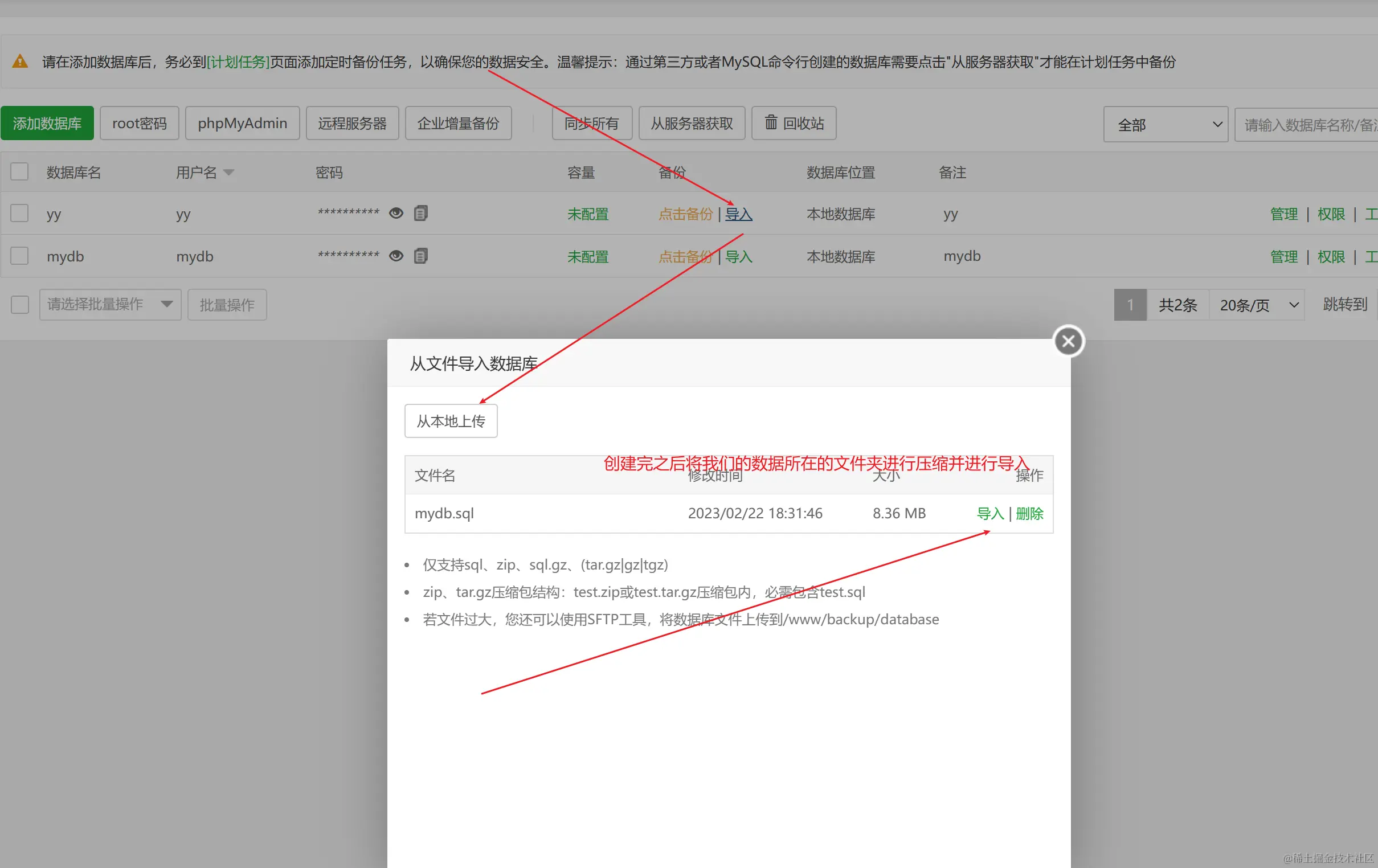
Task: Open the 全部 filter dropdown
Action: pos(1165,124)
